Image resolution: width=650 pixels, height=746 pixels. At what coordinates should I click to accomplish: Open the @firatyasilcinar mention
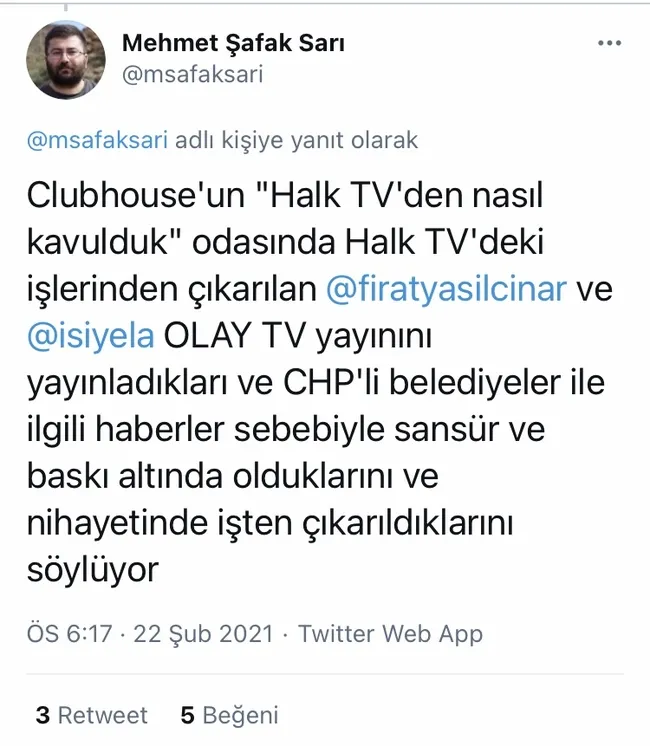[446, 289]
